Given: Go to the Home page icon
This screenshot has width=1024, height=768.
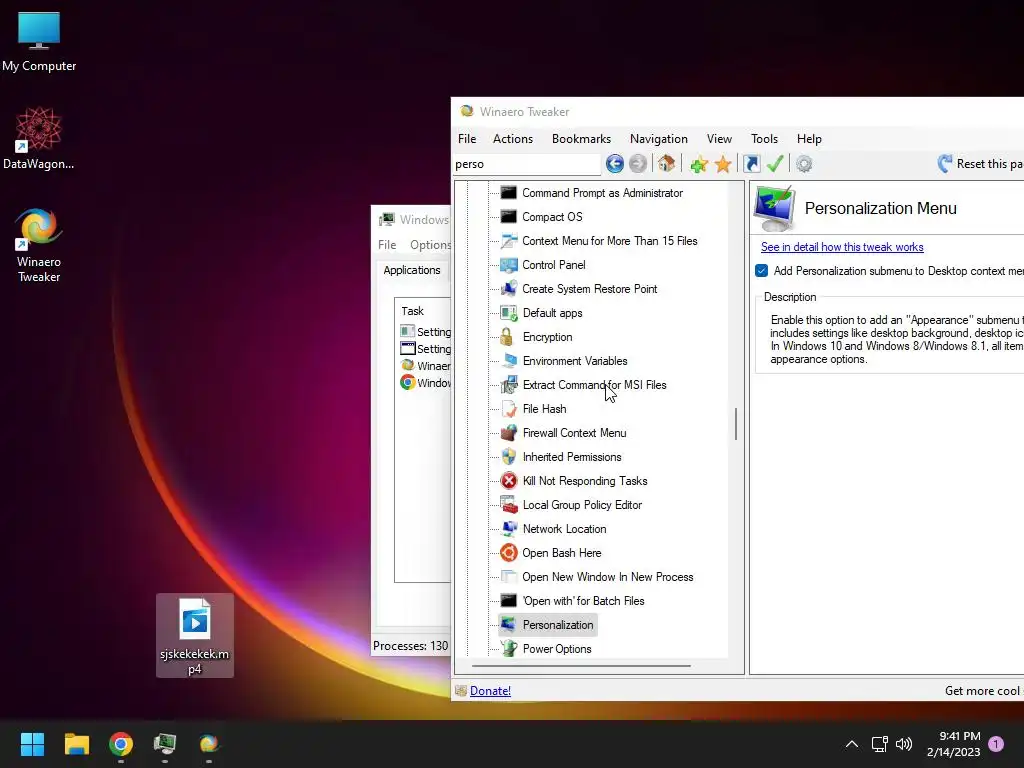Looking at the screenshot, I should pos(666,163).
